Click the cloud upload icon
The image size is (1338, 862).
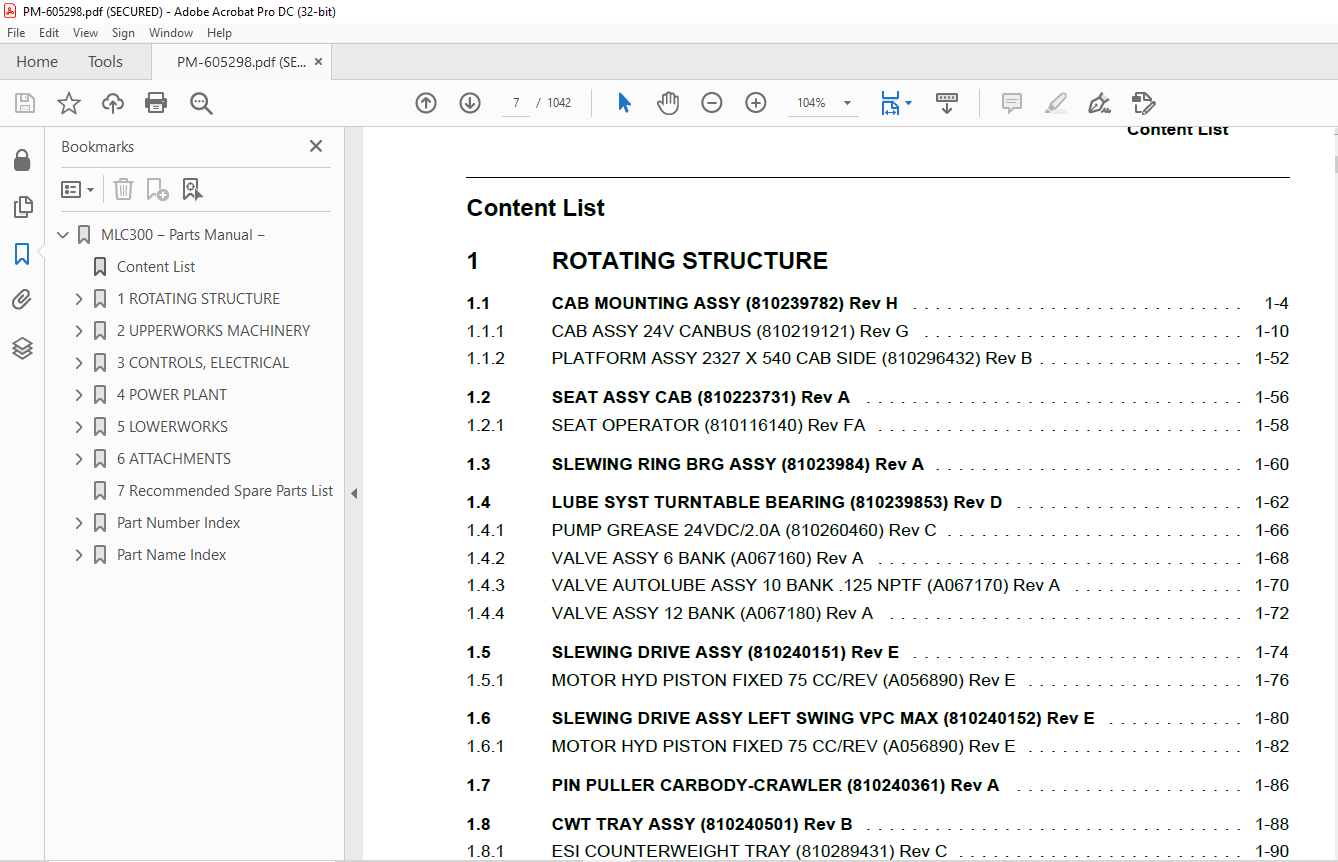[x=113, y=103]
